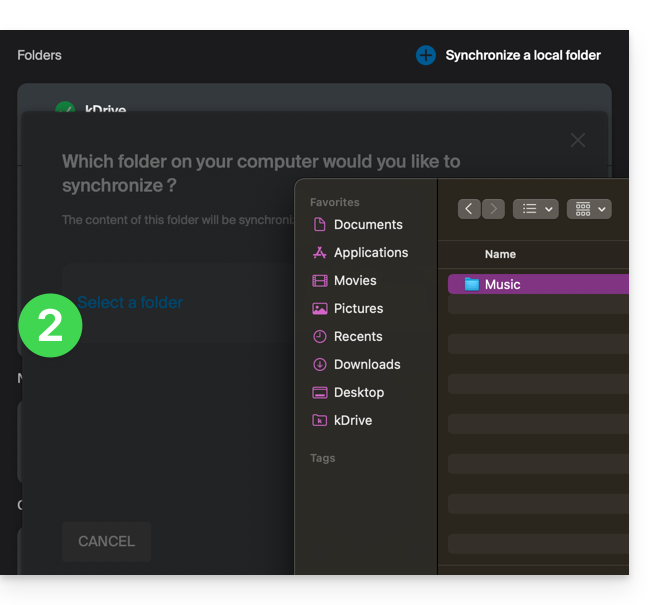Sort files by the Name column header
This screenshot has width=659, height=605.
tap(500, 254)
